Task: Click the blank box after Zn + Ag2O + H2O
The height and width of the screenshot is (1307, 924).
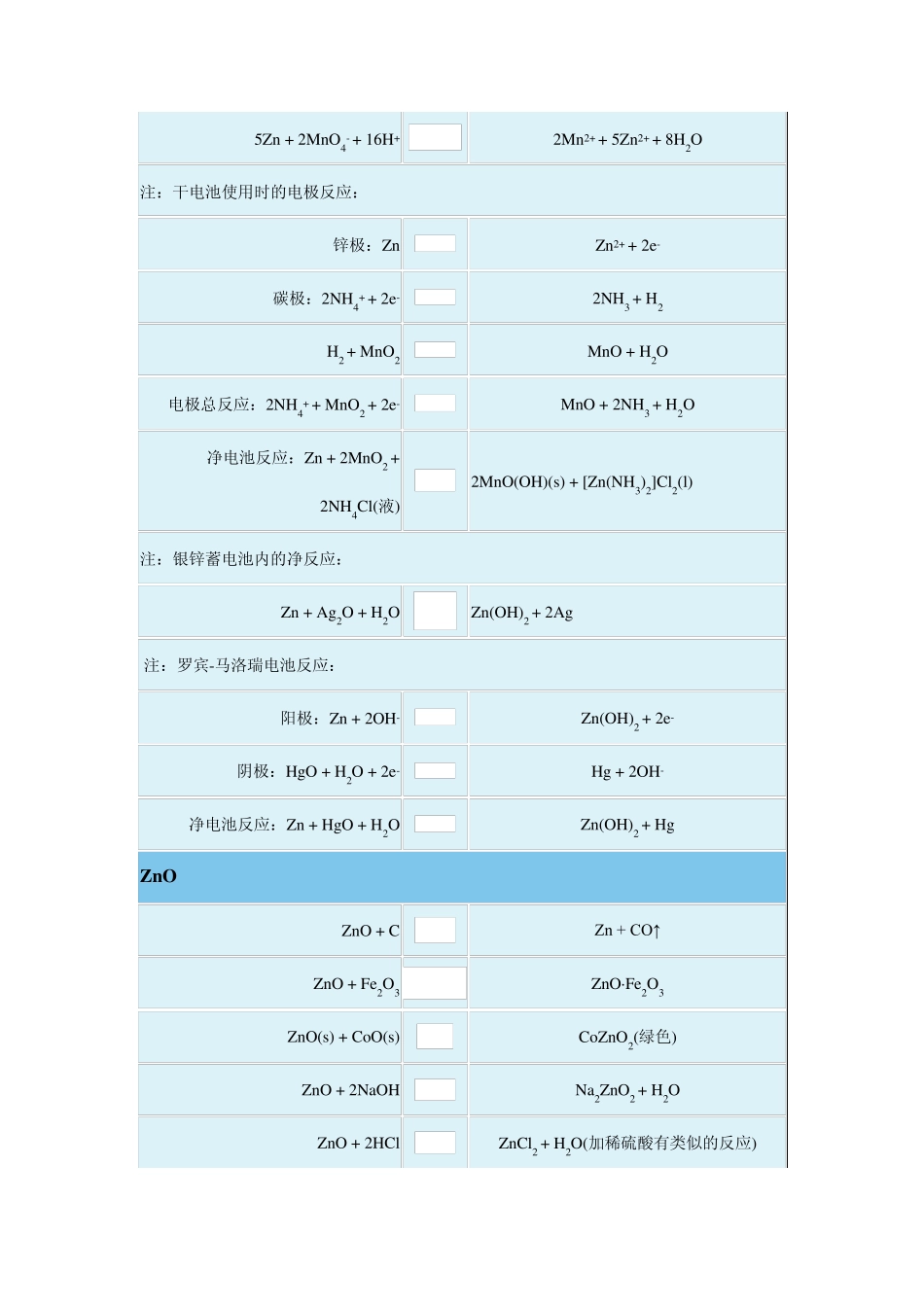Action: point(435,611)
